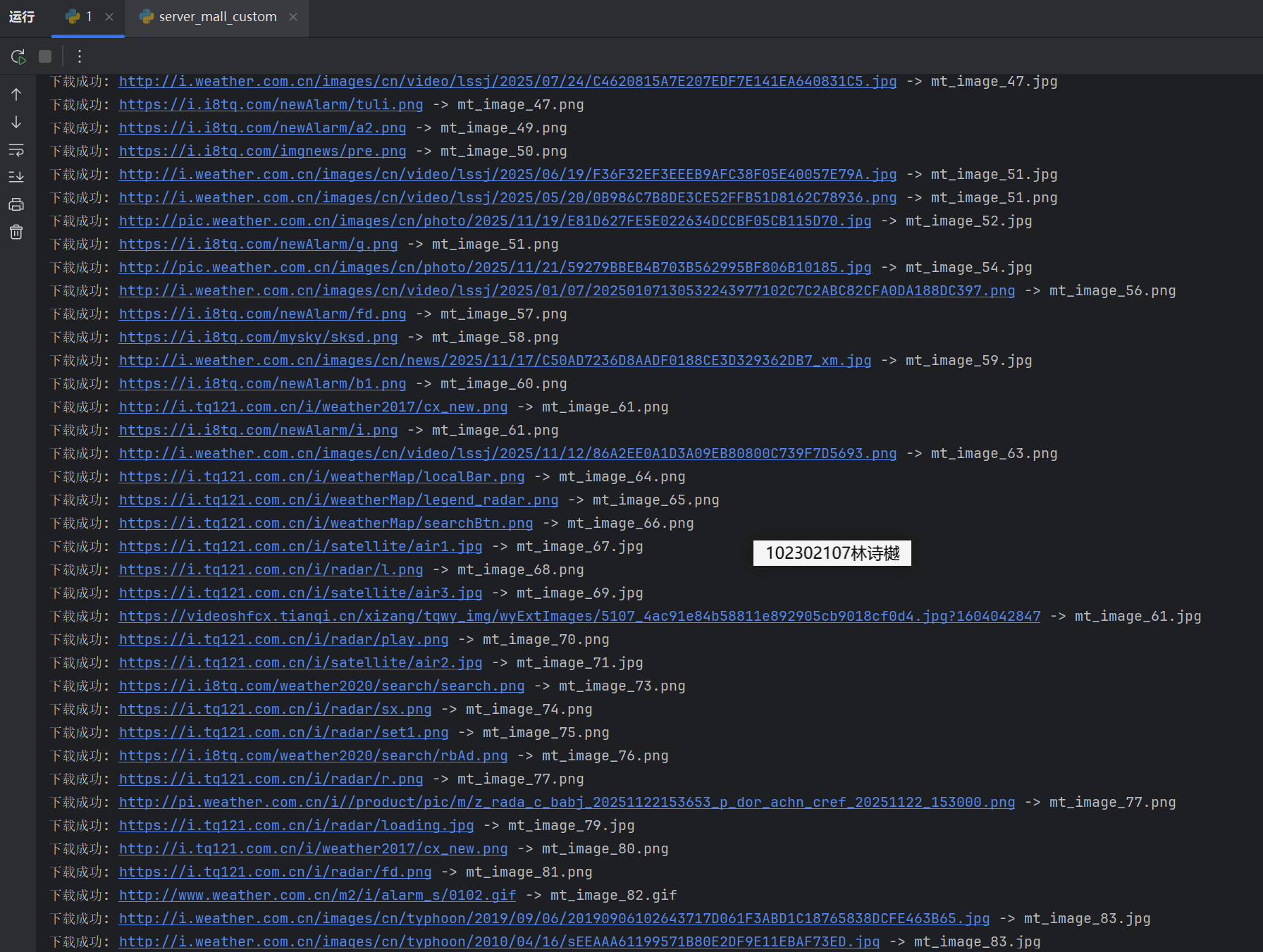
Task: Open the newAlarm/fd.png link
Action: 263,314
